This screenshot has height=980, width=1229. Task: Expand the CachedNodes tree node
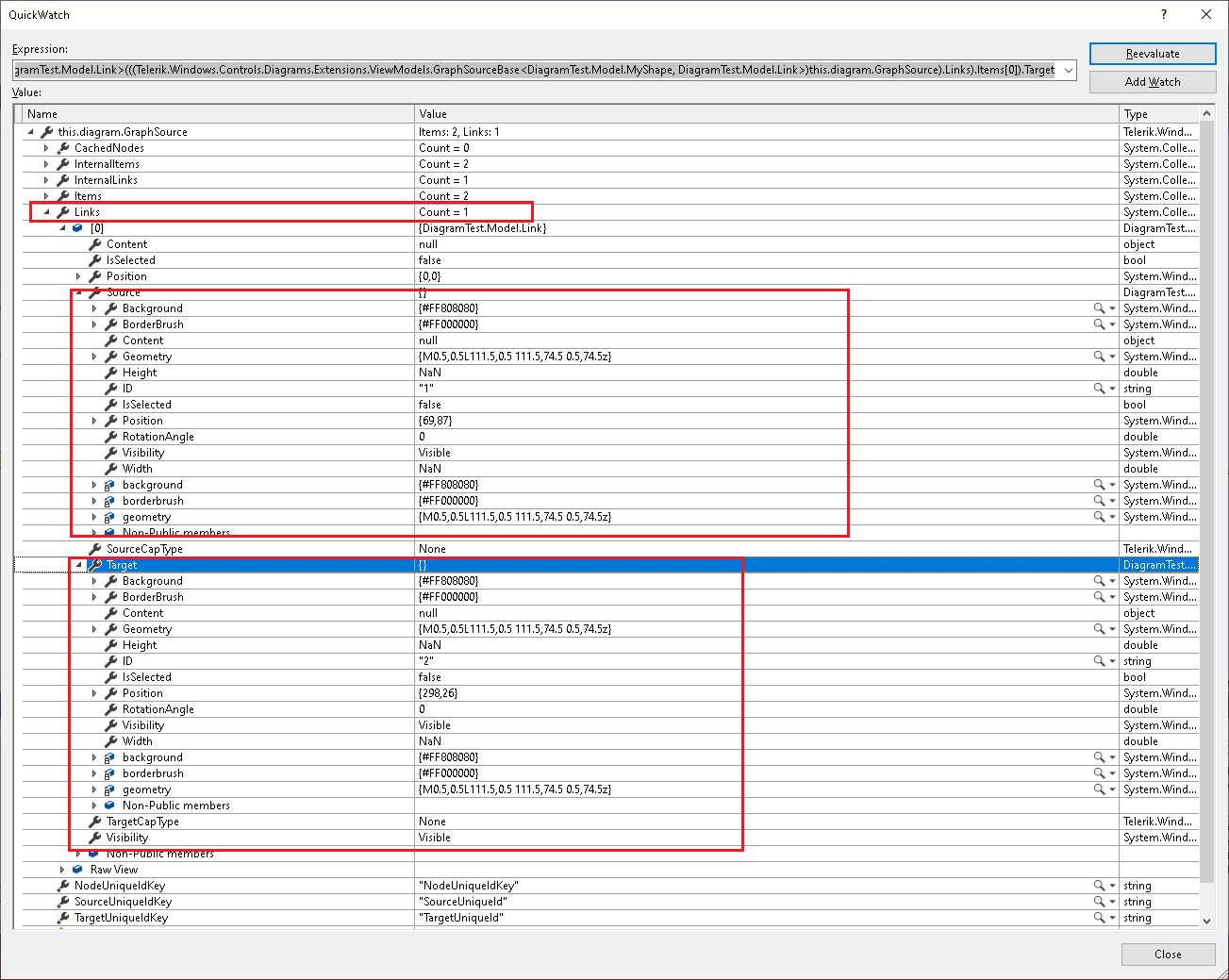46,148
